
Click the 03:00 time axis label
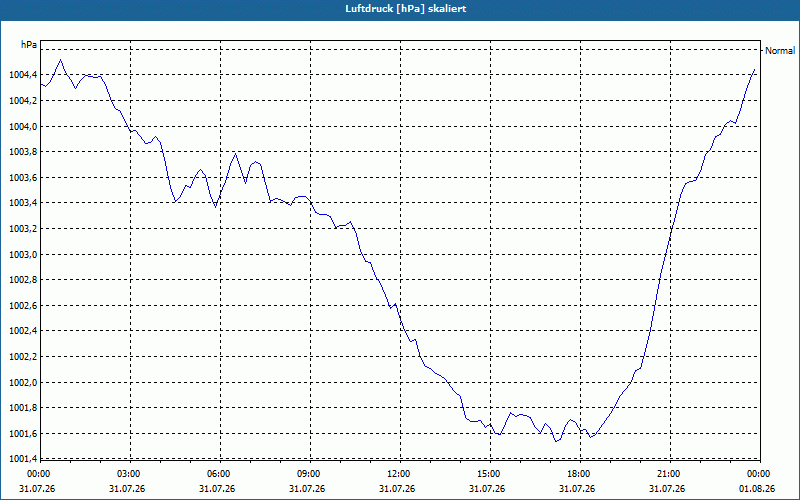pyautogui.click(x=128, y=474)
